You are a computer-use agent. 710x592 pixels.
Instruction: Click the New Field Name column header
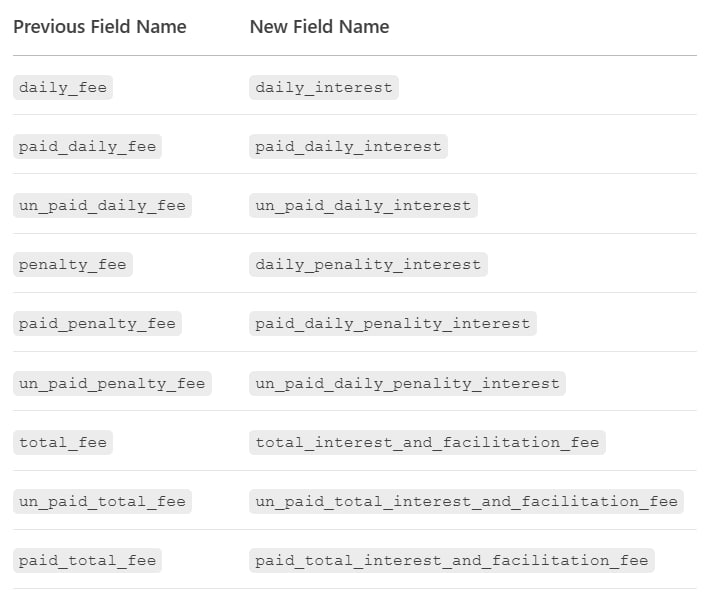319,27
